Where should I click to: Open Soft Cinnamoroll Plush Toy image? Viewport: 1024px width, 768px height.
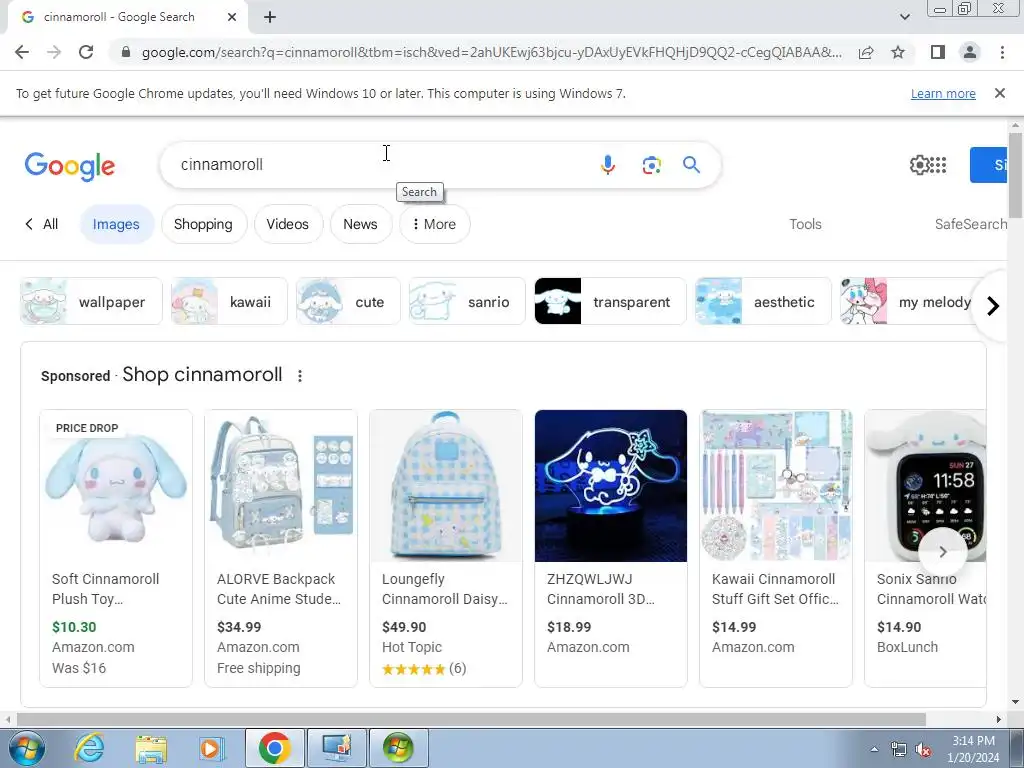coord(116,486)
